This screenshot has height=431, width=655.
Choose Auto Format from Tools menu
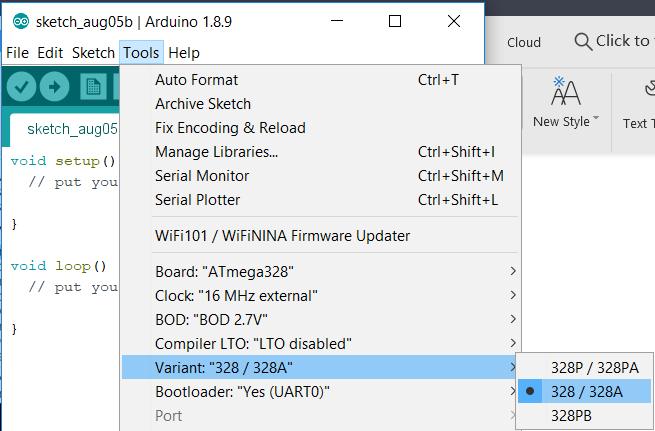click(320, 79)
